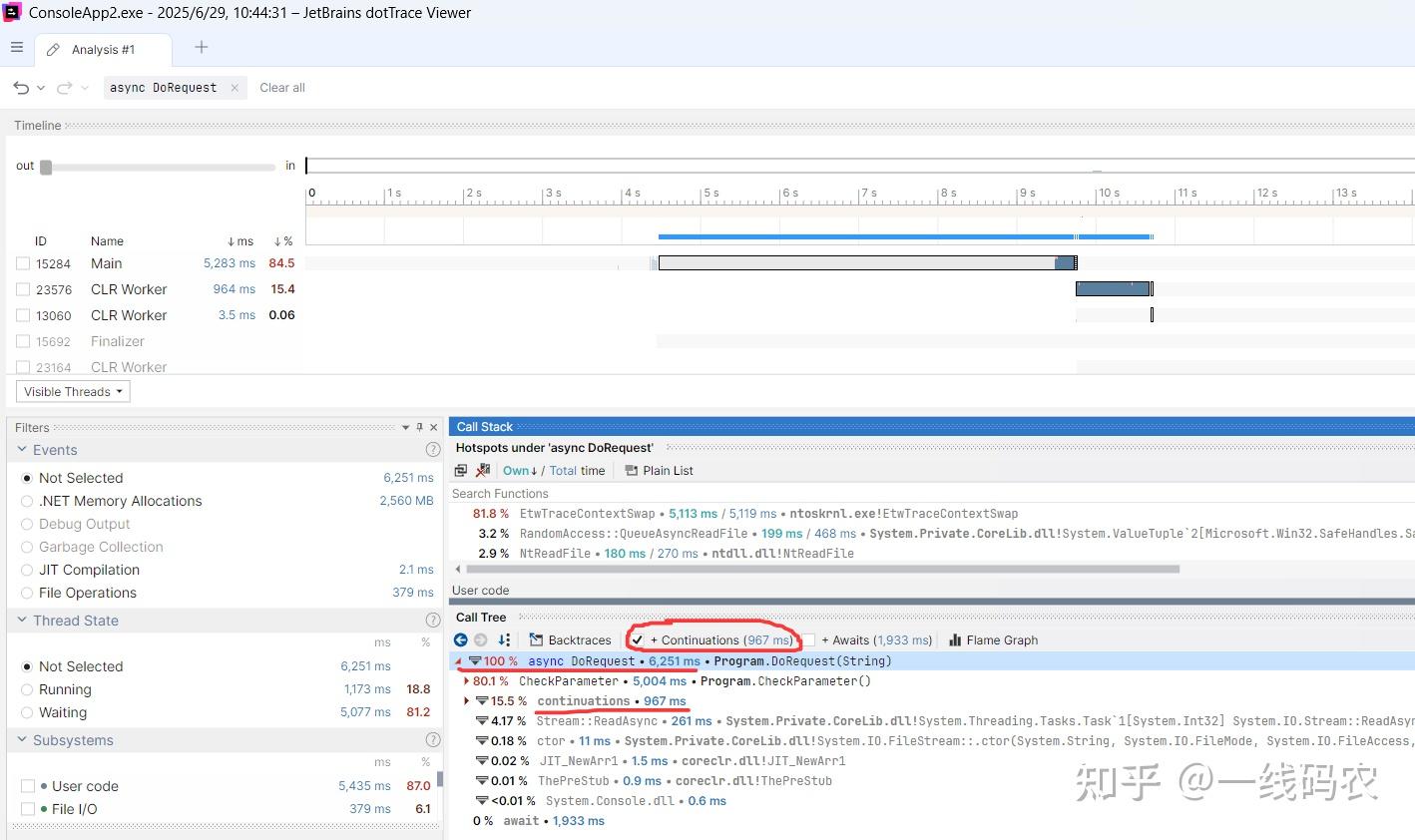
Task: Click the horizontal scrollbar under Search Functions
Action: coord(818,569)
